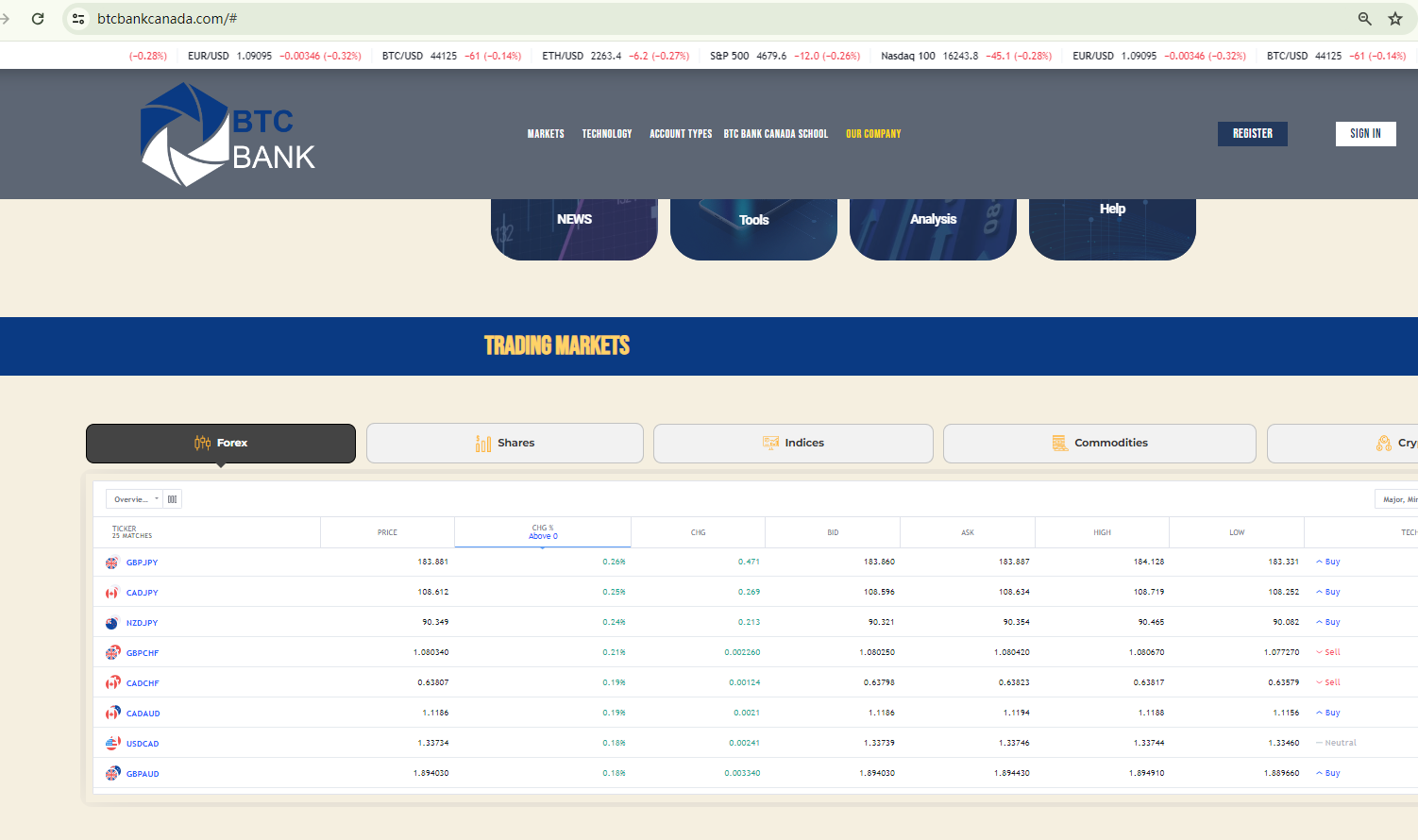View site information icon beside the URL
Image resolution: width=1418 pixels, height=840 pixels.
(x=78, y=19)
